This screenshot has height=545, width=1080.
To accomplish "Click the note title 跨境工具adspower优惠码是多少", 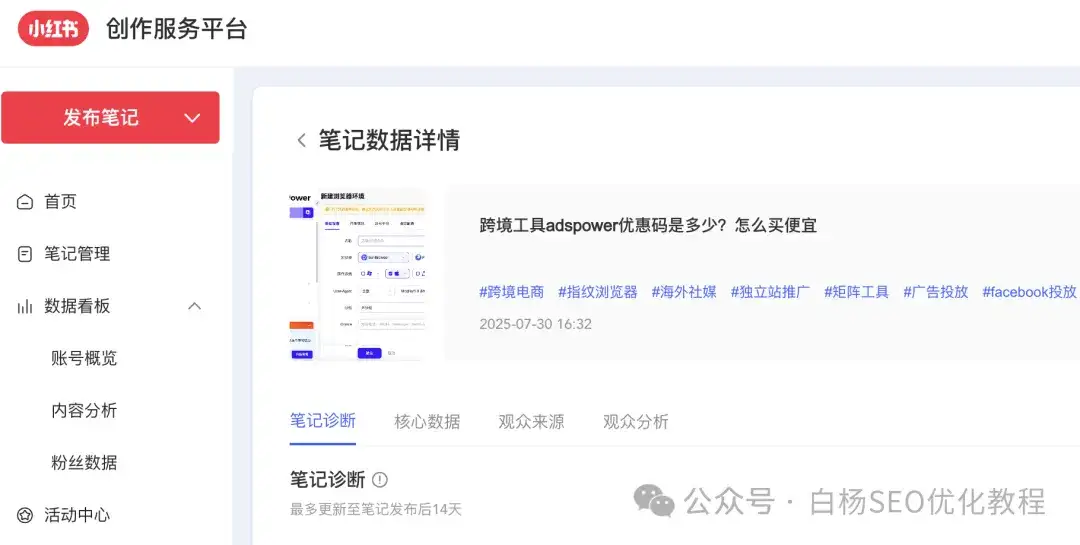I will 648,225.
